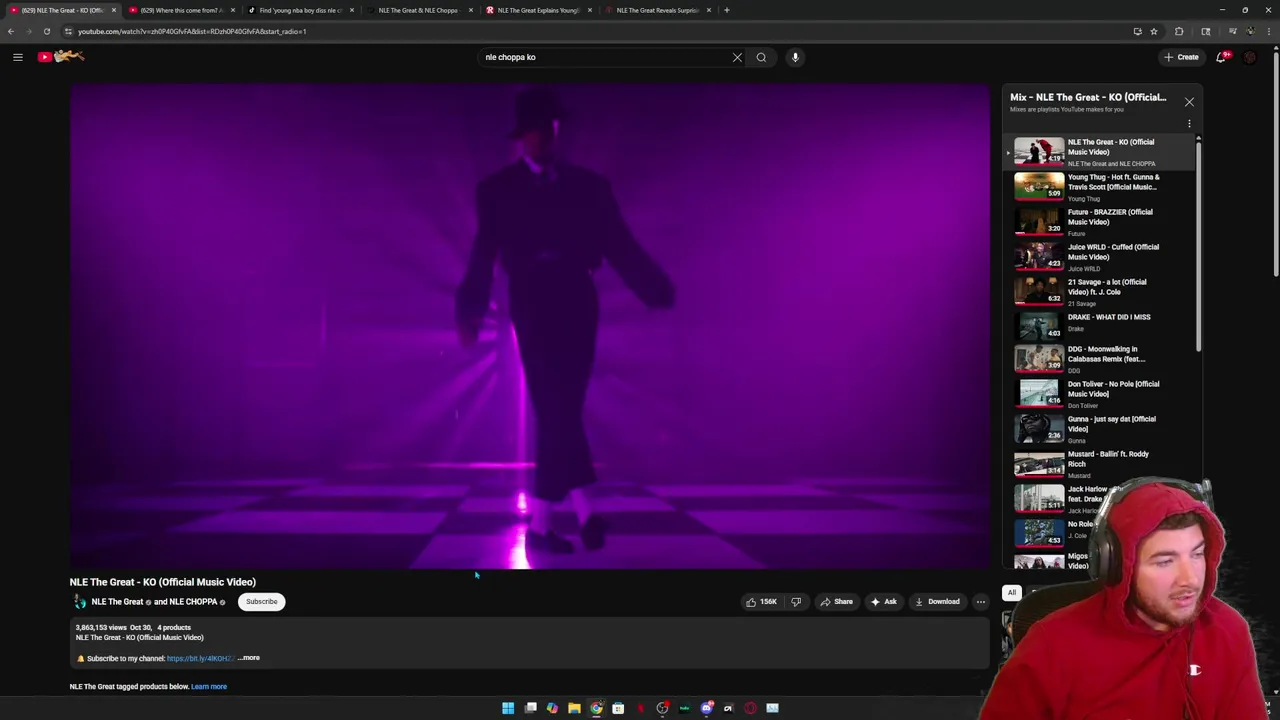The image size is (1280, 720).
Task: Switch to 'Where this come from?' browser tab
Action: 180,10
